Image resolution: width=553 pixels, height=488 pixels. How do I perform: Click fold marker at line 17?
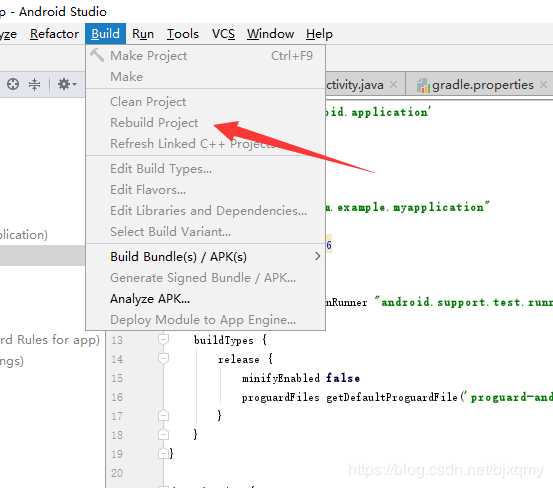pos(163,415)
